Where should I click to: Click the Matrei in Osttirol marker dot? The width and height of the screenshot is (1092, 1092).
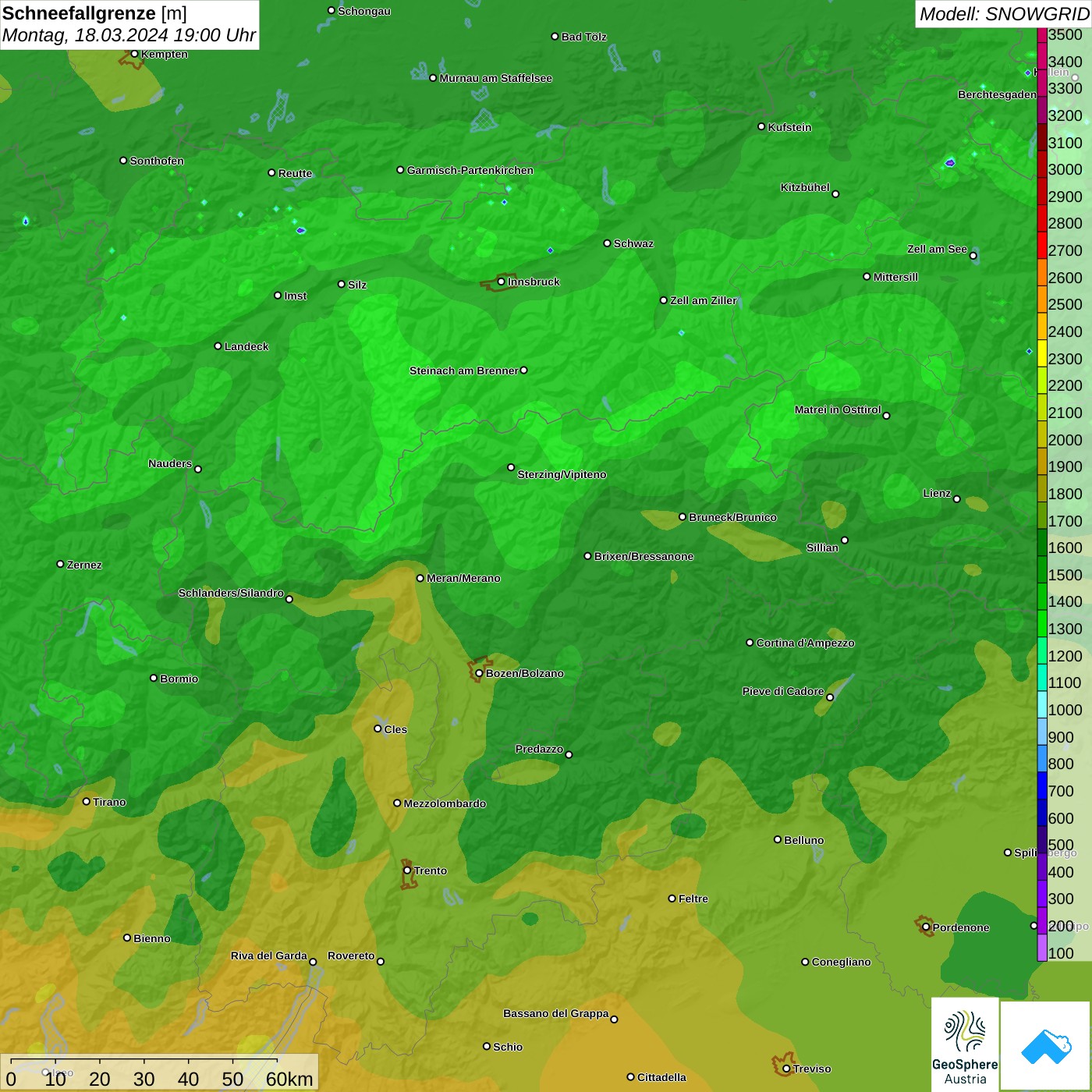tap(886, 416)
